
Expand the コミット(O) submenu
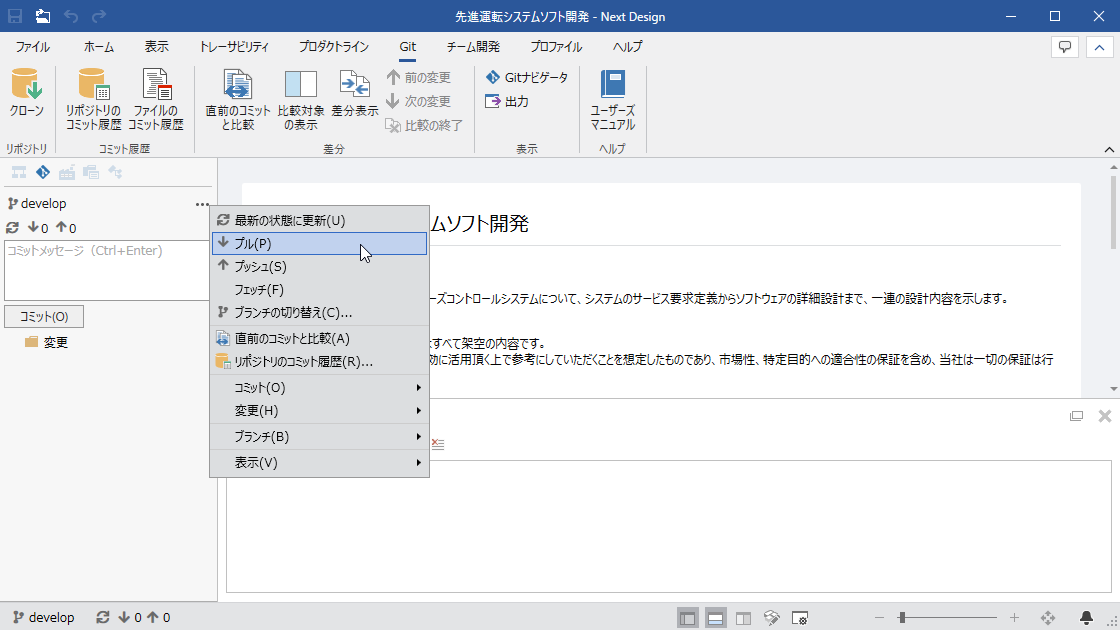click(x=319, y=388)
